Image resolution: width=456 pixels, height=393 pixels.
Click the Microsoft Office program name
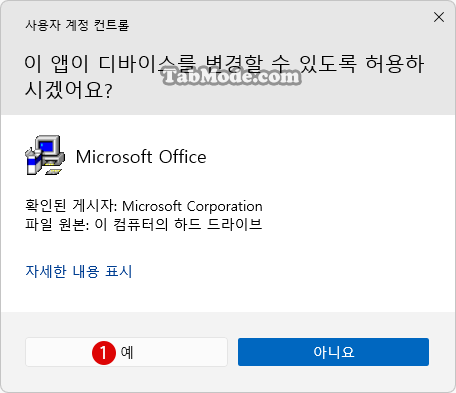tap(141, 157)
